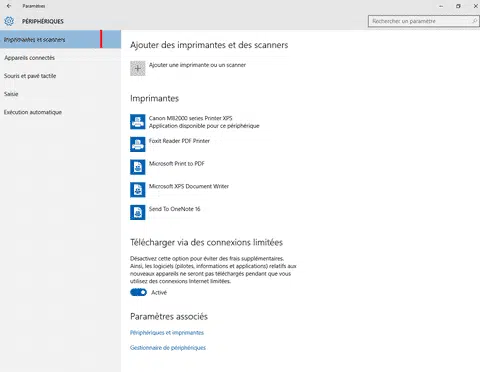Click the search magnifier icon
Image resolution: width=480 pixels, height=372 pixels.
(474, 21)
